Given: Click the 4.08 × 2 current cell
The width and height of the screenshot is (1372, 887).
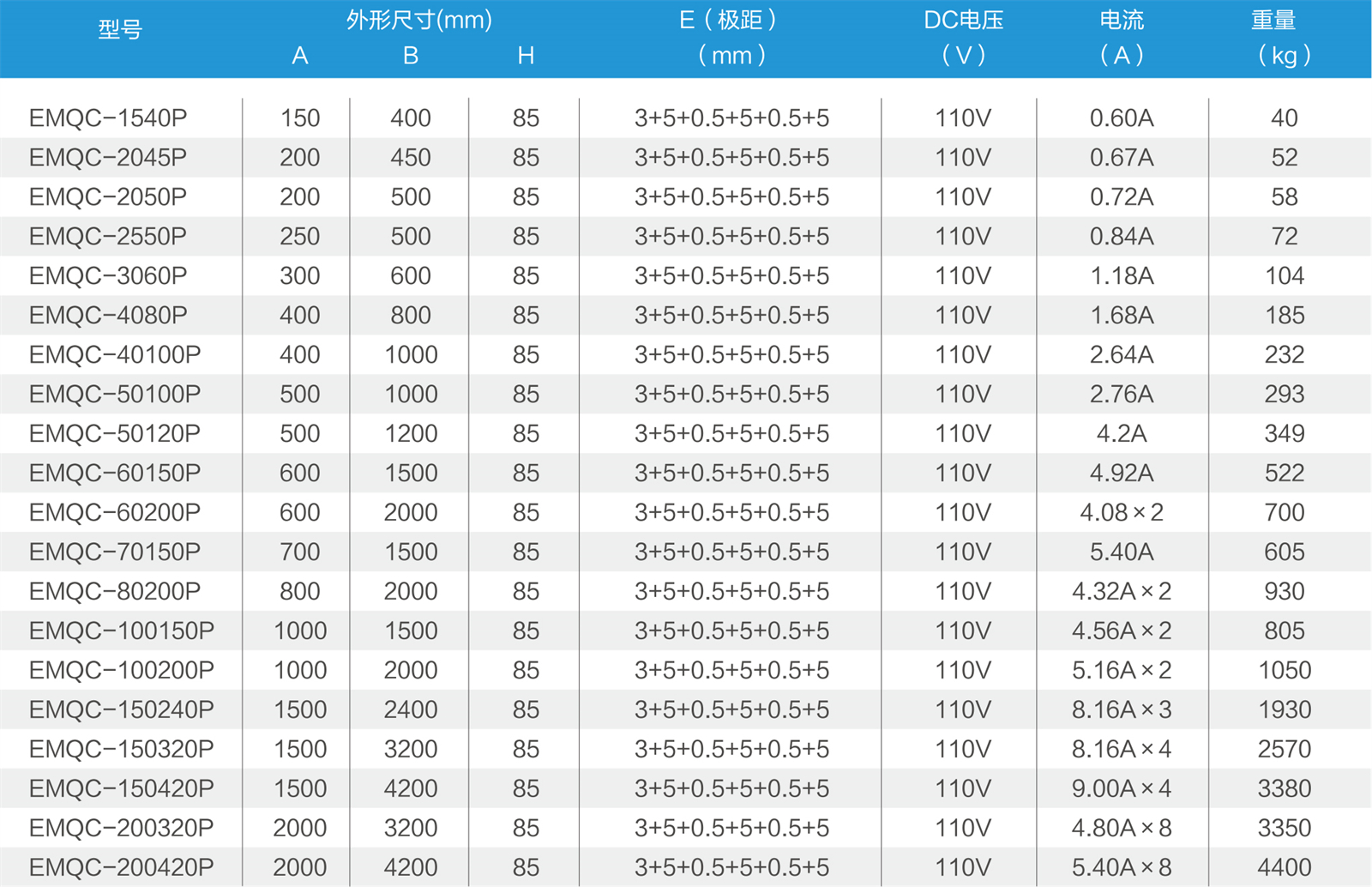Looking at the screenshot, I should pos(1121,513).
